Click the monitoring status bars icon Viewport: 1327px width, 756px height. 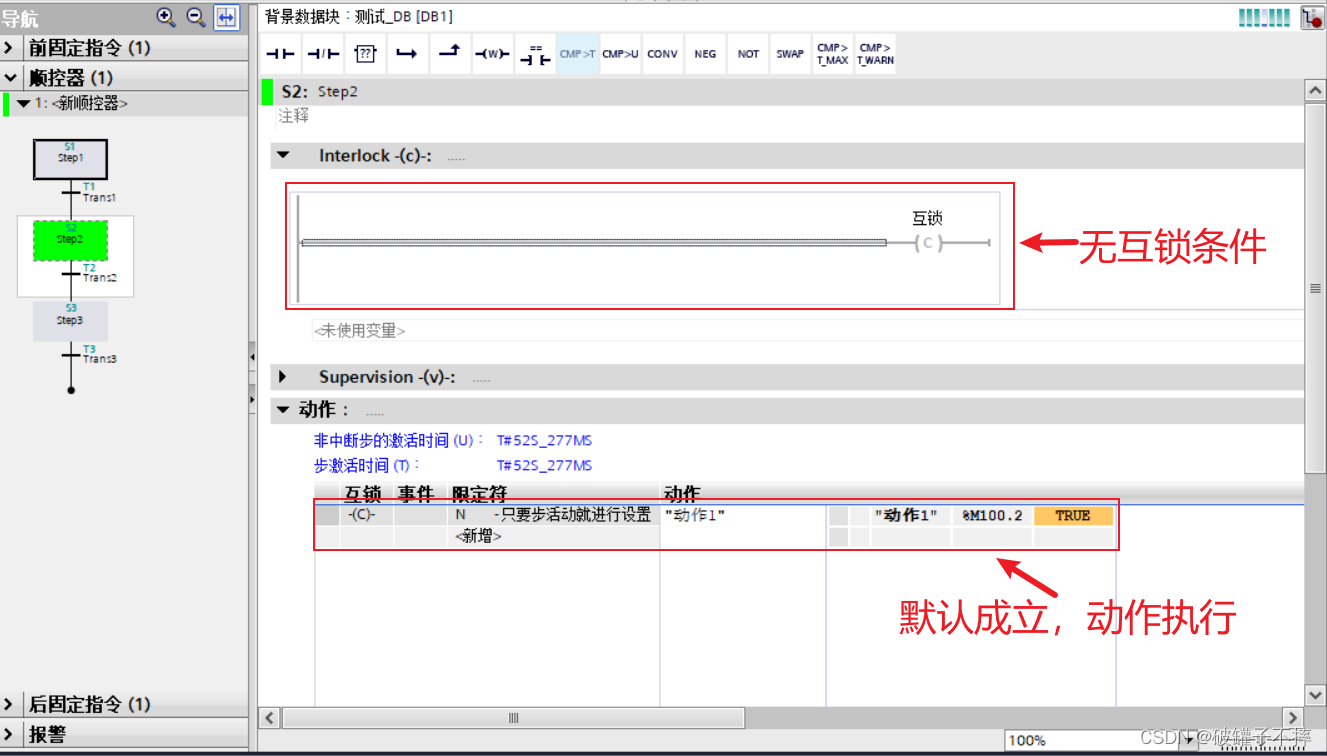click(x=1264, y=17)
